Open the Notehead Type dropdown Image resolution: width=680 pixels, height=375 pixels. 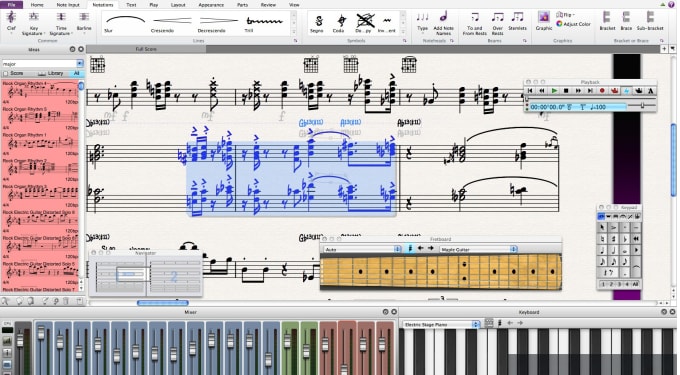pos(422,22)
